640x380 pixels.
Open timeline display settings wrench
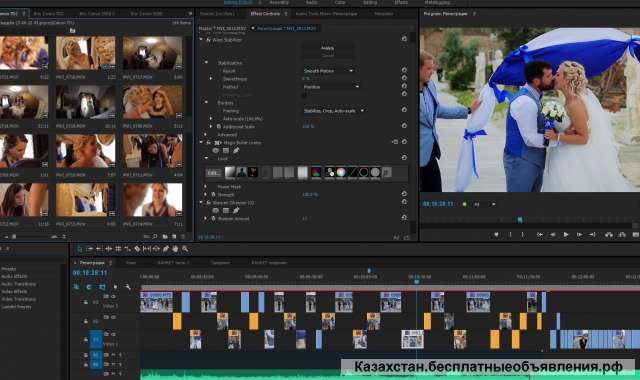pyautogui.click(x=127, y=287)
